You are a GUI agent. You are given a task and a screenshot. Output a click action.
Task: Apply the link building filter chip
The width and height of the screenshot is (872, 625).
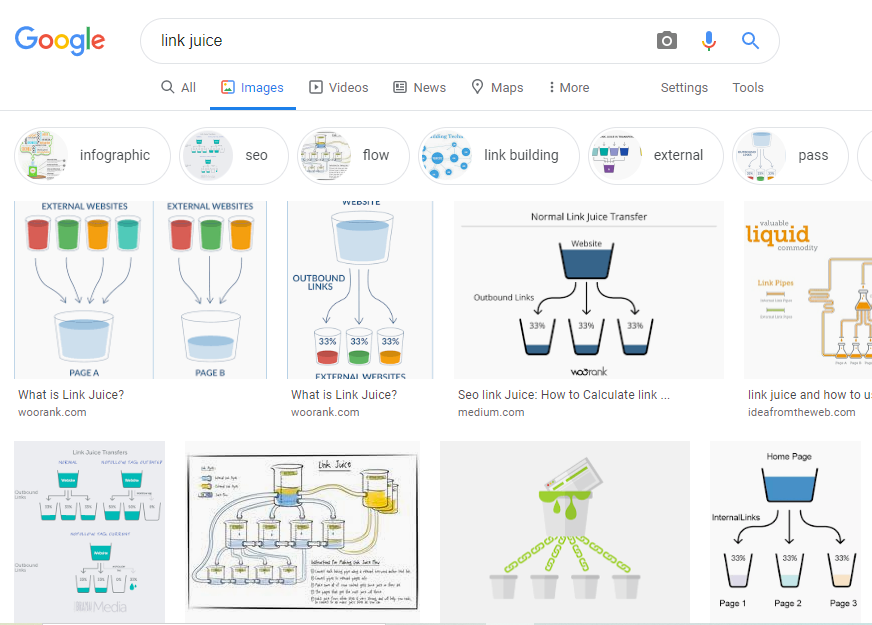pyautogui.click(x=499, y=156)
